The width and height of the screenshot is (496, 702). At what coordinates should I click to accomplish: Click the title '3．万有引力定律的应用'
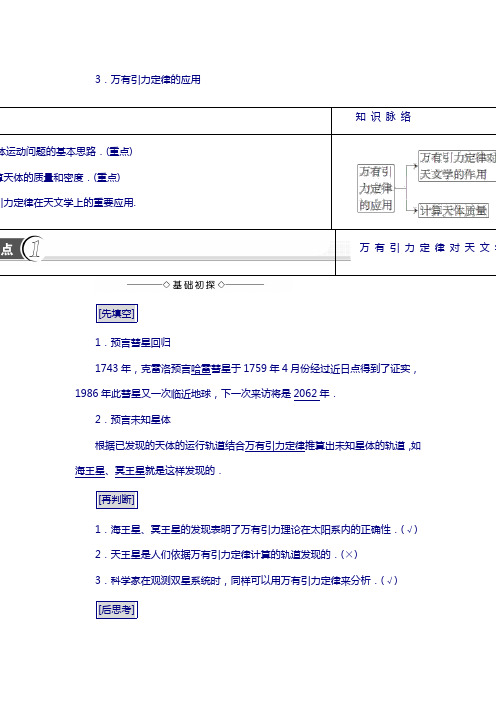(x=148, y=80)
